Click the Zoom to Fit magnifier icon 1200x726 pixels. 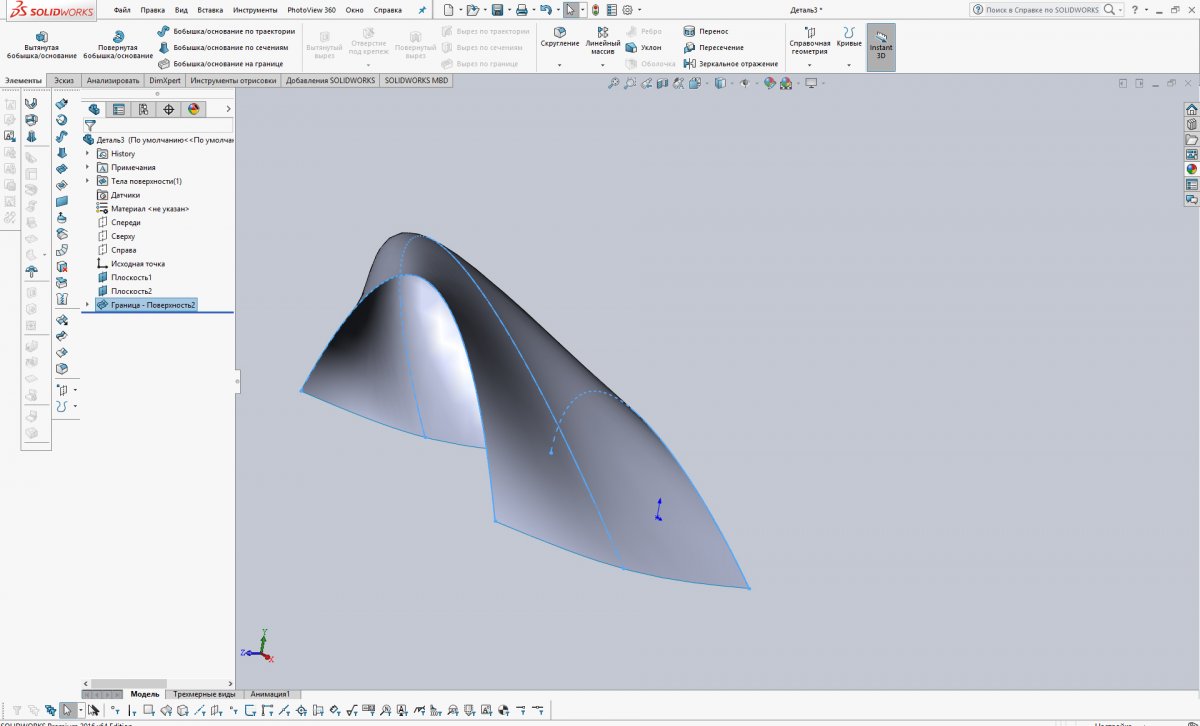[x=614, y=84]
